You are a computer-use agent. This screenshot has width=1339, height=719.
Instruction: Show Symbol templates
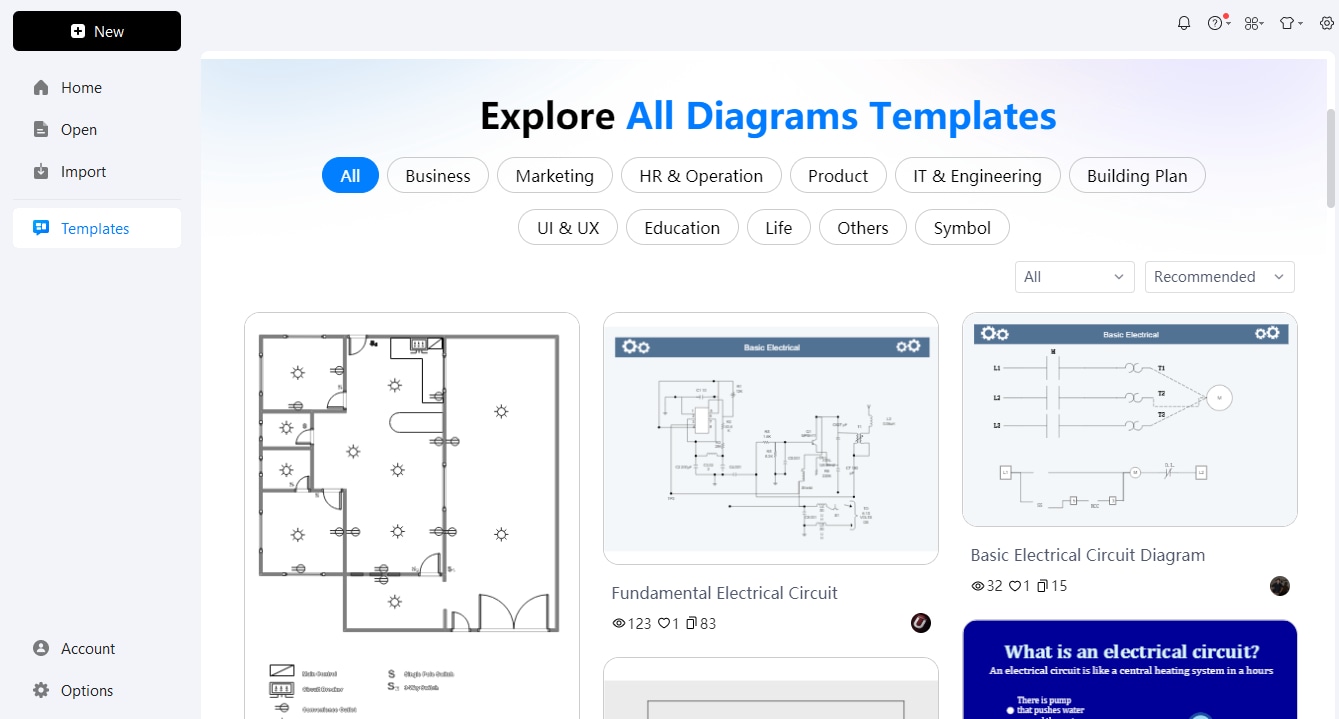click(962, 228)
